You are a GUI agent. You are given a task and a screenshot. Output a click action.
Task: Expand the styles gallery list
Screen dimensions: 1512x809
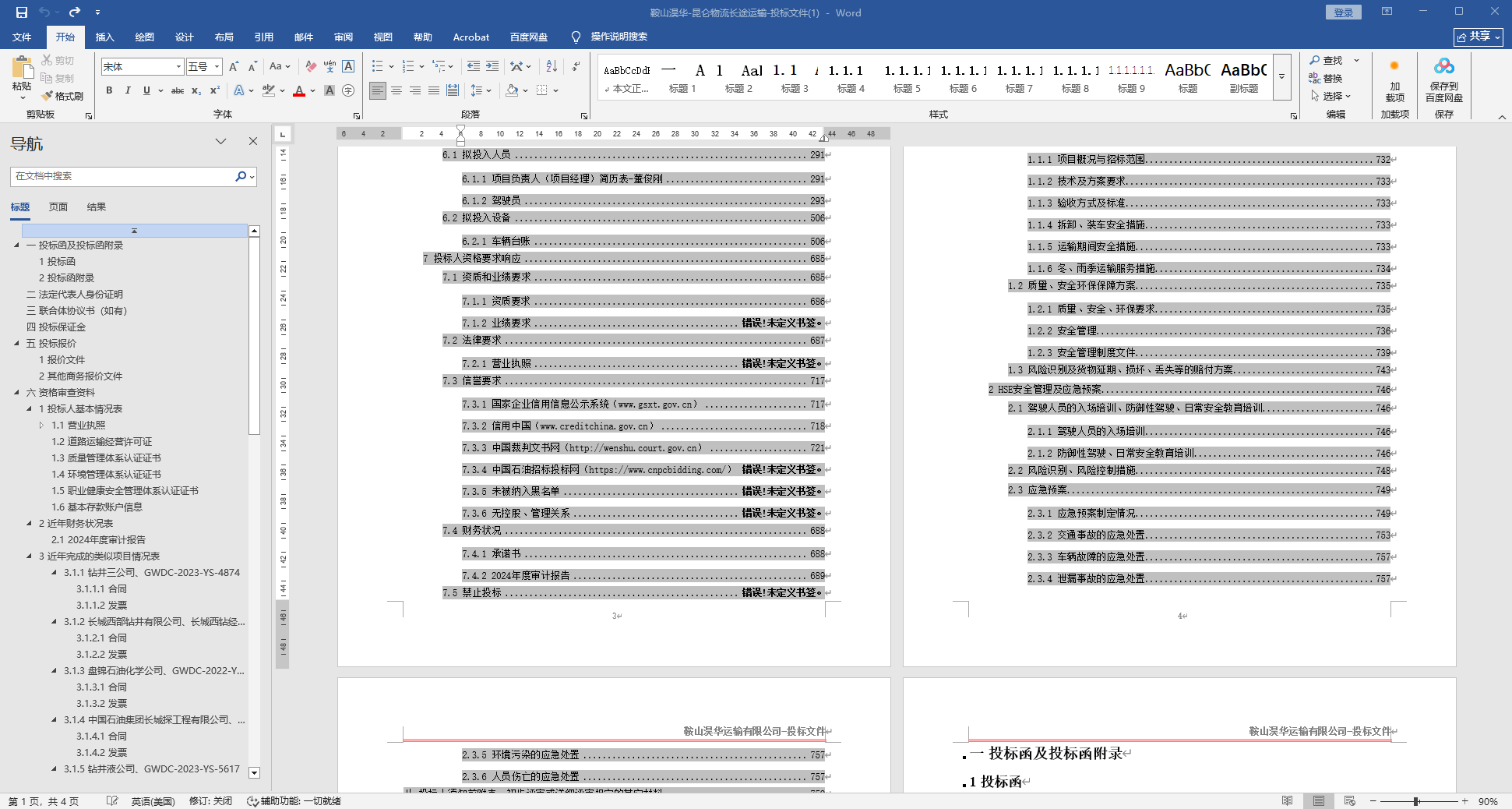click(x=1281, y=76)
